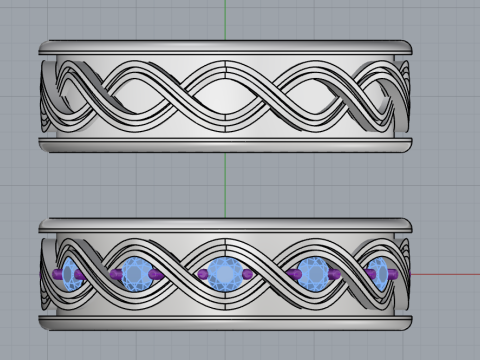
Task: Select the rightmost blue gemstone on lower ring
Action: point(379,275)
